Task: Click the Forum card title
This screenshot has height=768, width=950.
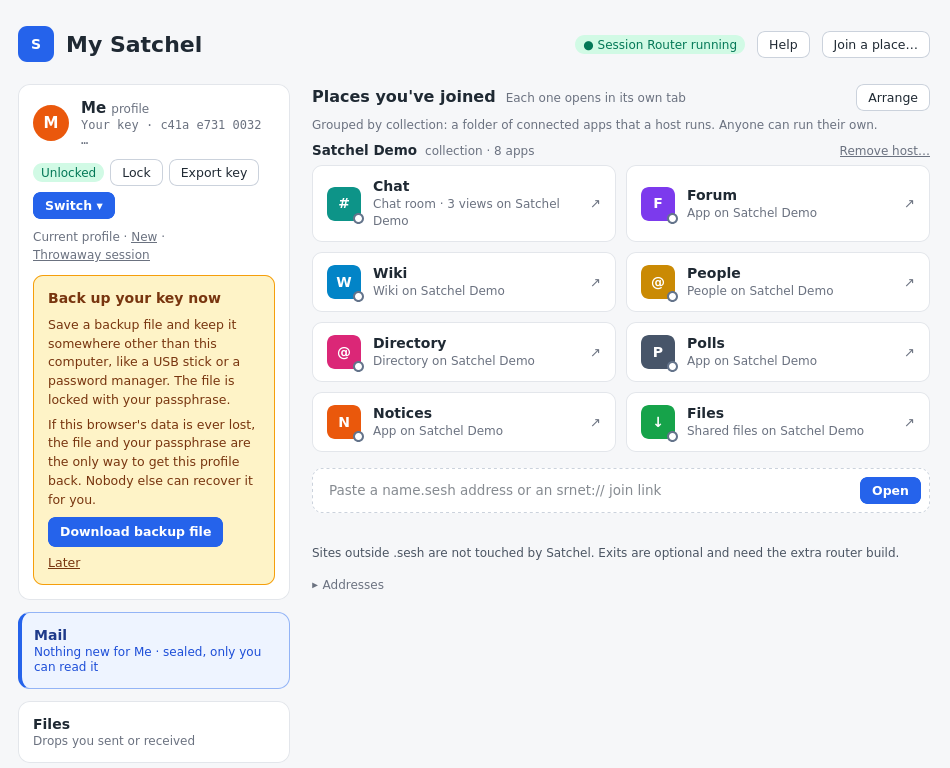Action: [x=711, y=195]
